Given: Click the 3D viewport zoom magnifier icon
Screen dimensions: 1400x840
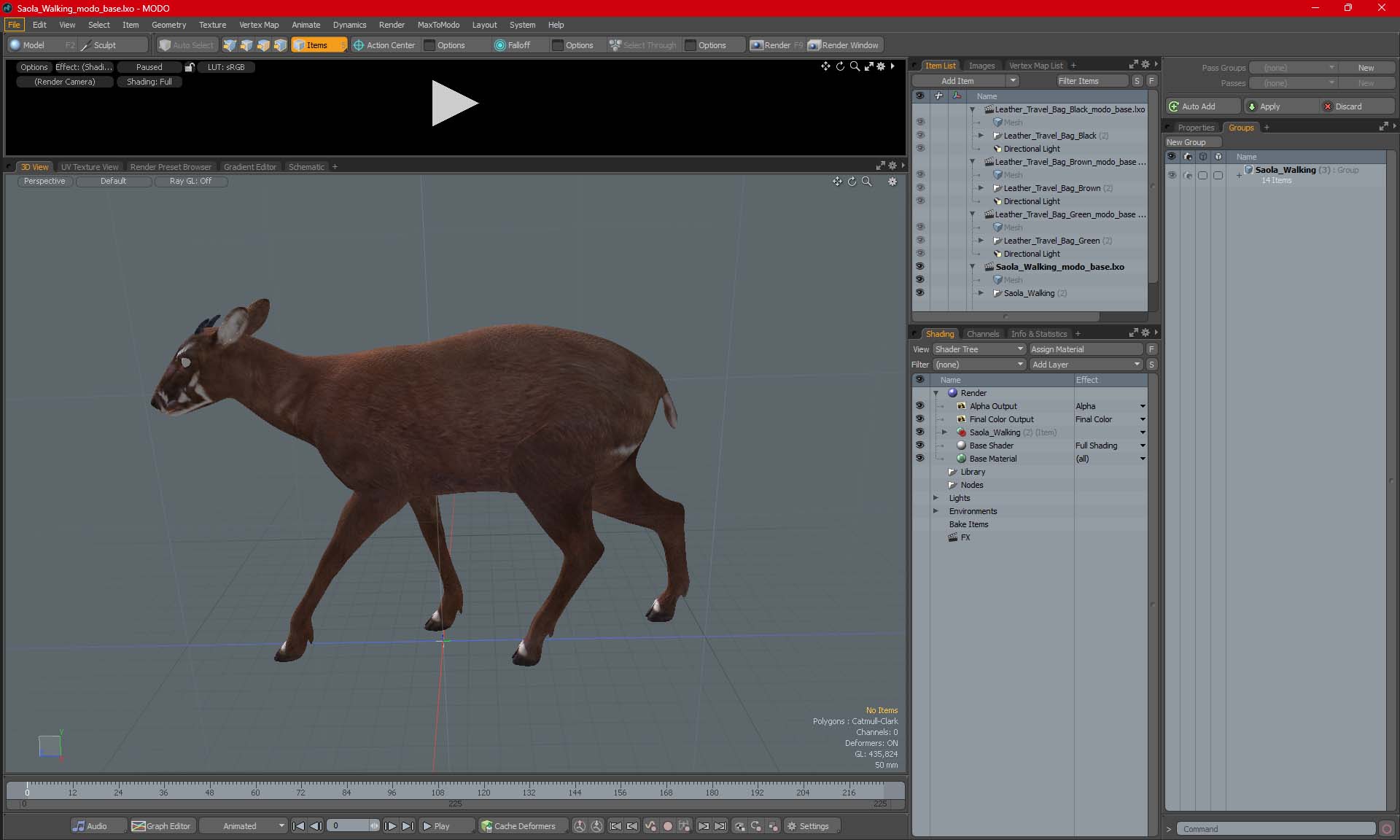Looking at the screenshot, I should [x=866, y=182].
